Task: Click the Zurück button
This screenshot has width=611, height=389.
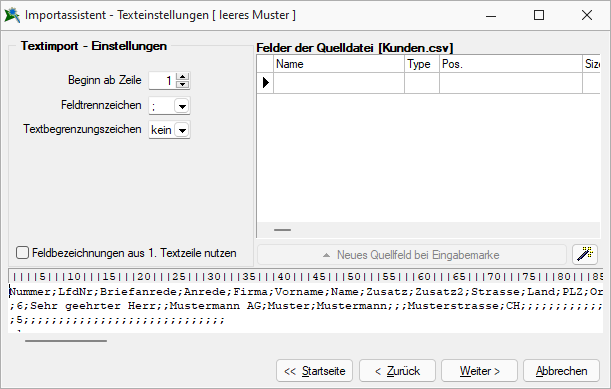Action: pos(397,371)
